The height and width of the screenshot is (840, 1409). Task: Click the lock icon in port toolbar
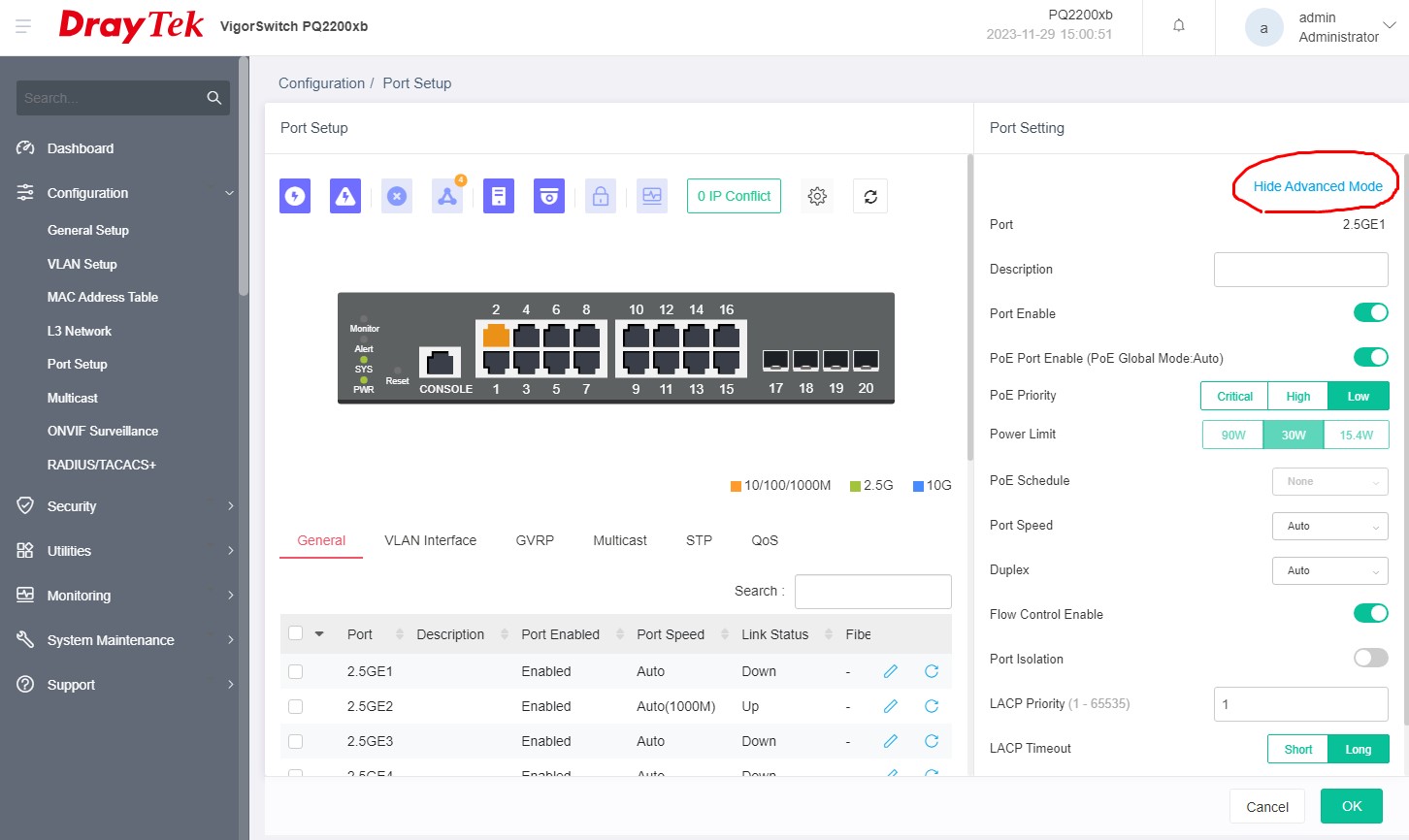coord(601,196)
